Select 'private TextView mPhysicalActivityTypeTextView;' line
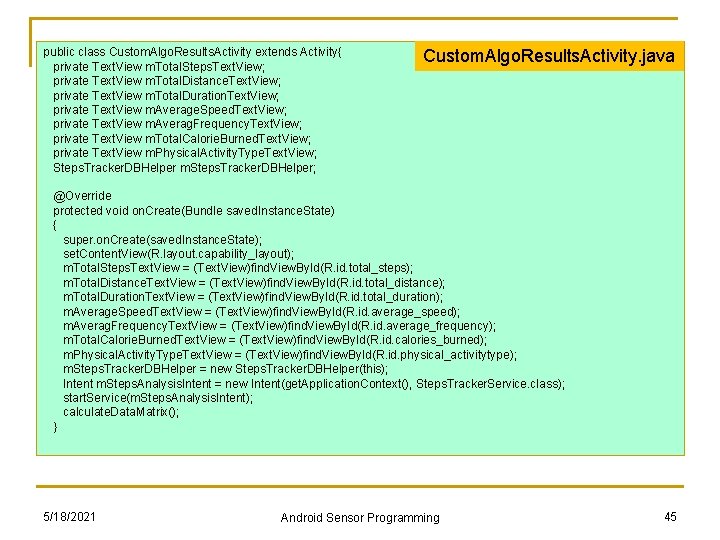This screenshot has height=540, width=720. (185, 153)
